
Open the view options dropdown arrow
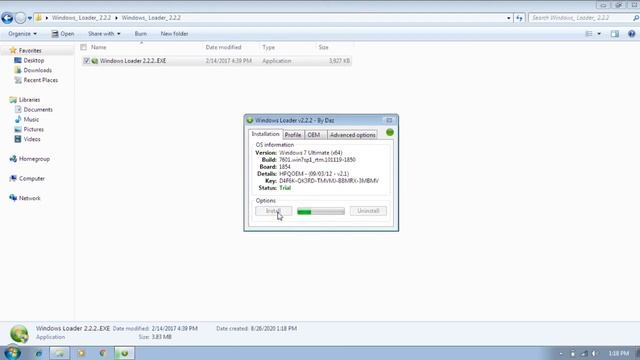599,34
